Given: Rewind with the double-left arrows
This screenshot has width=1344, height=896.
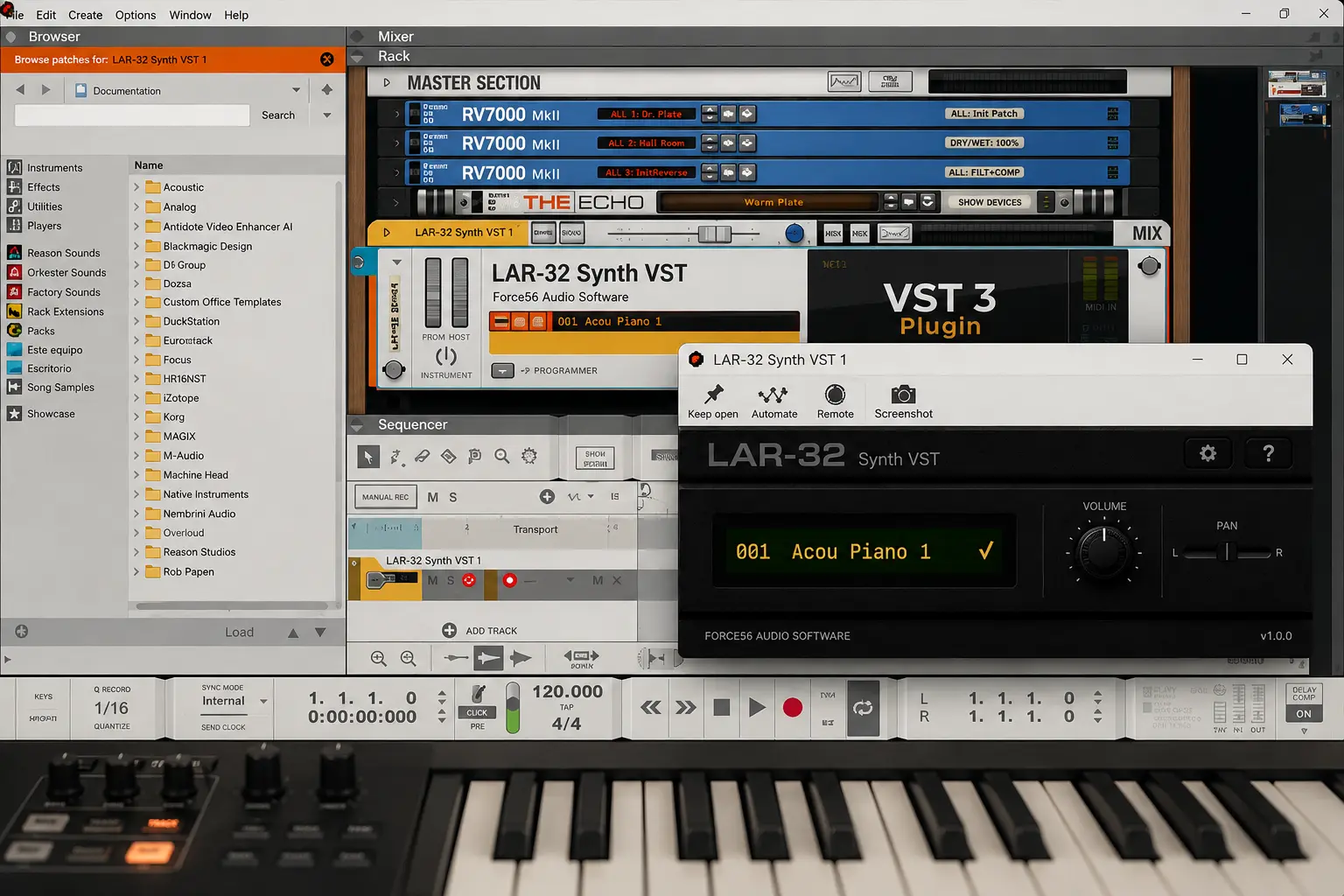Looking at the screenshot, I should [x=651, y=707].
